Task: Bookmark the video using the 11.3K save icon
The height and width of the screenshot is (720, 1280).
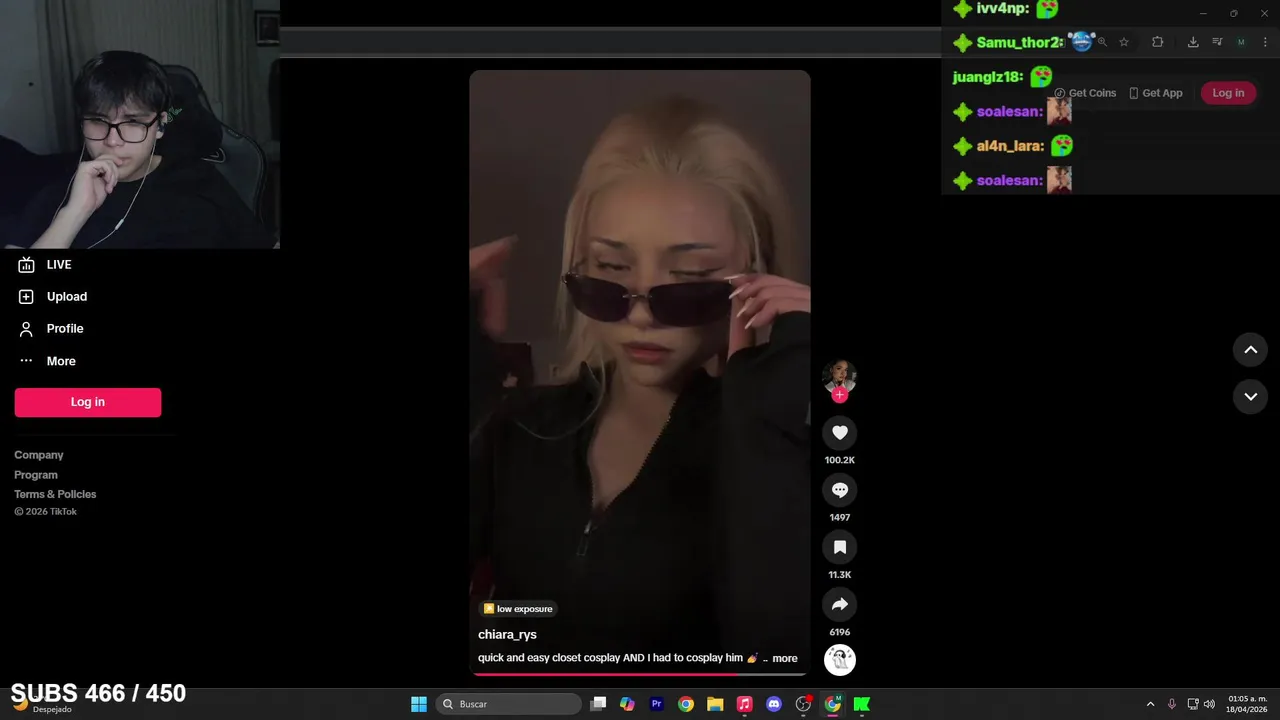Action: tap(840, 547)
